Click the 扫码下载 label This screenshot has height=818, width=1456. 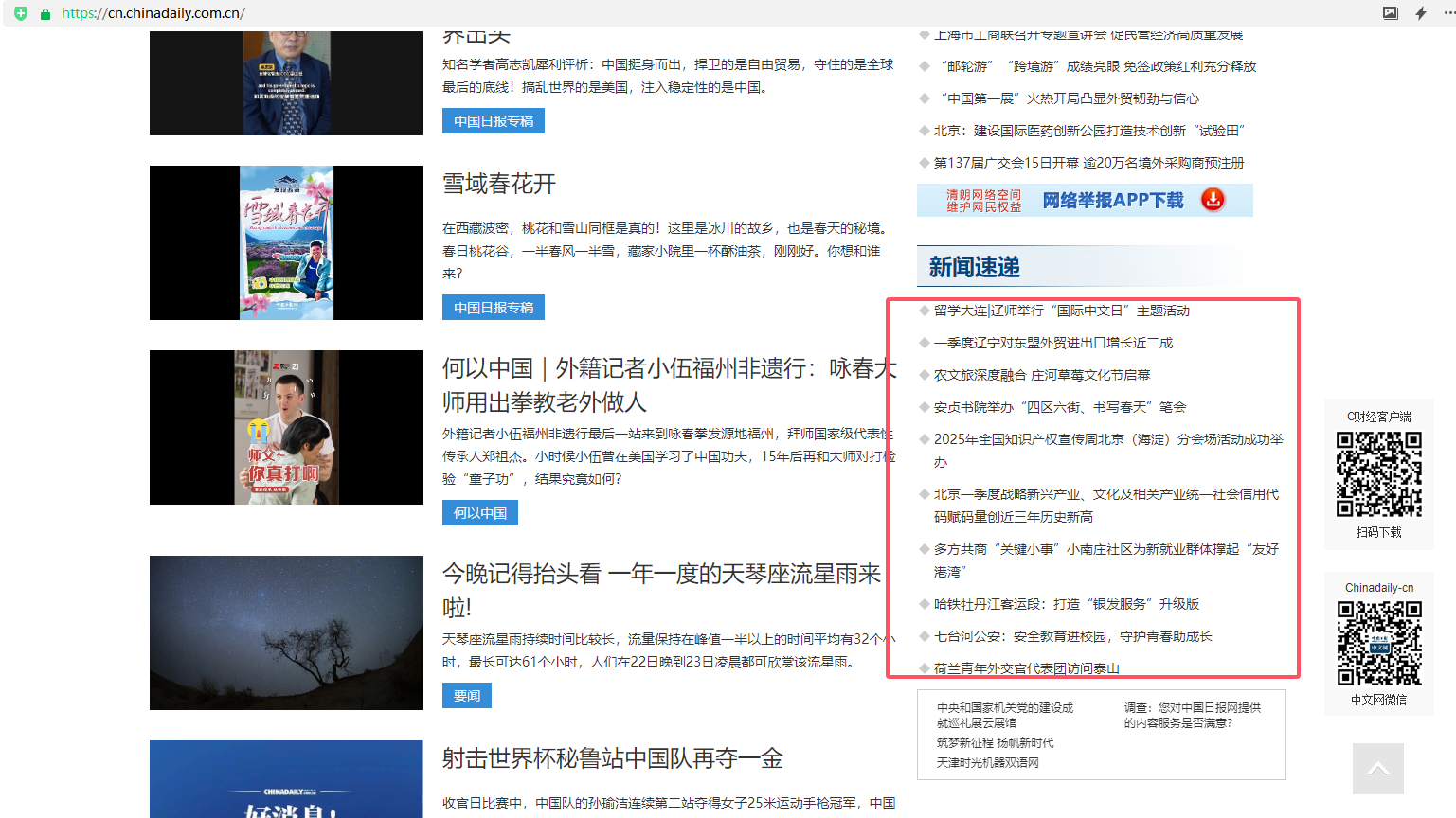point(1378,532)
